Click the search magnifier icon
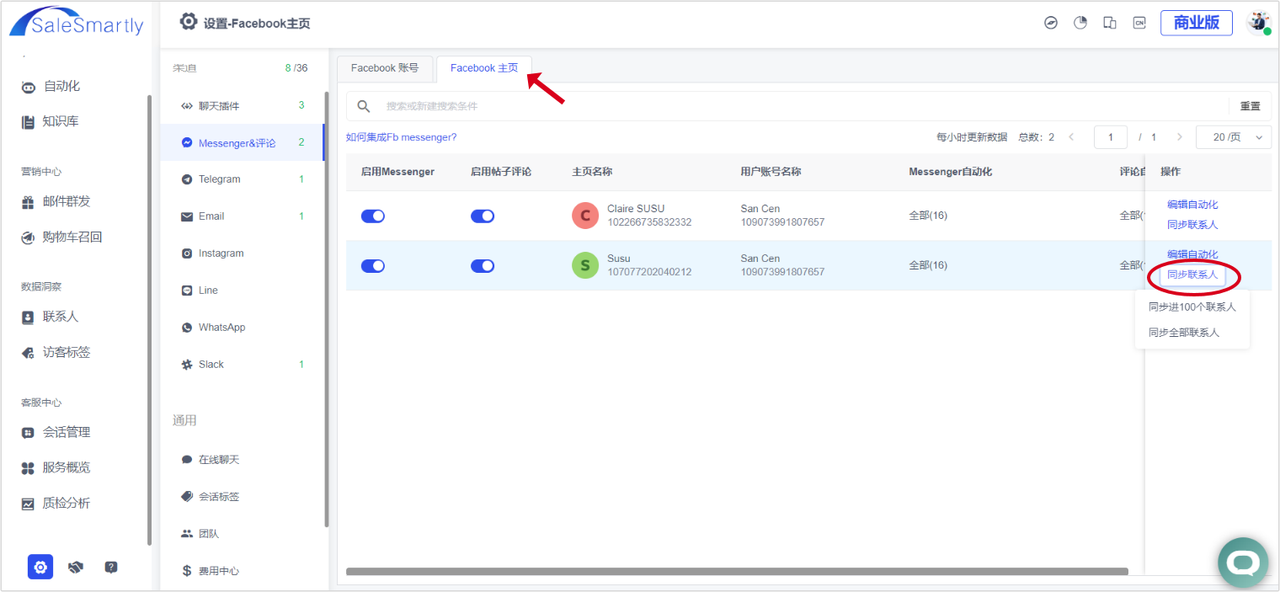This screenshot has width=1280, height=592. pyautogui.click(x=364, y=106)
